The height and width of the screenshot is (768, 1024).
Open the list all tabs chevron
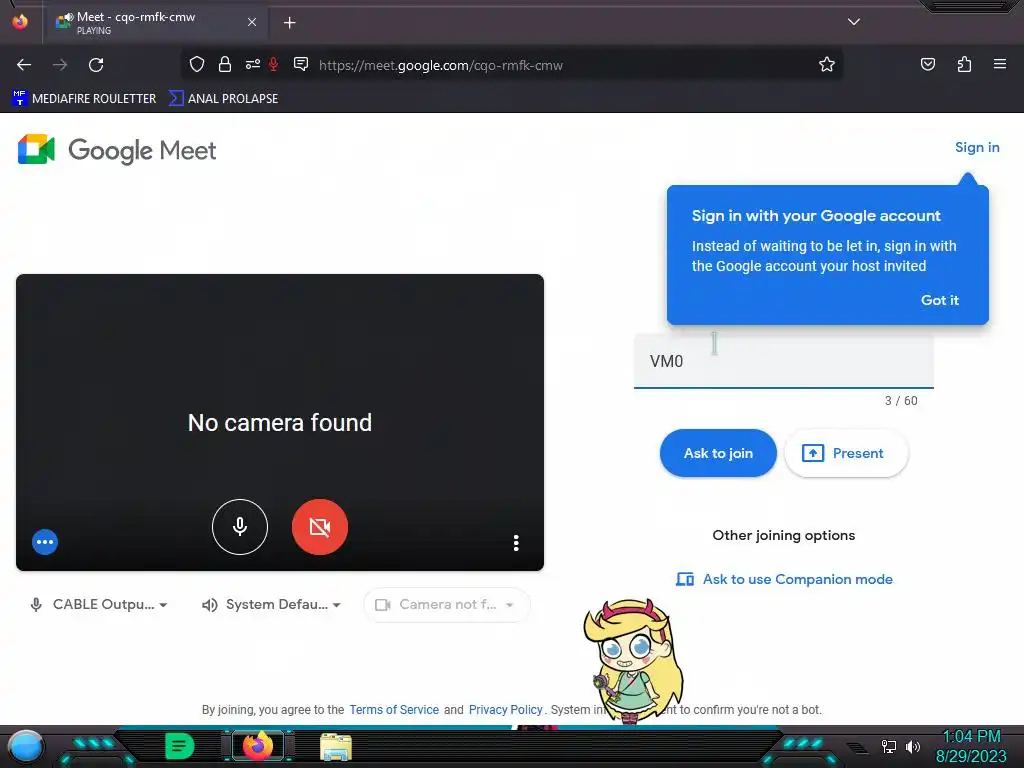click(854, 22)
